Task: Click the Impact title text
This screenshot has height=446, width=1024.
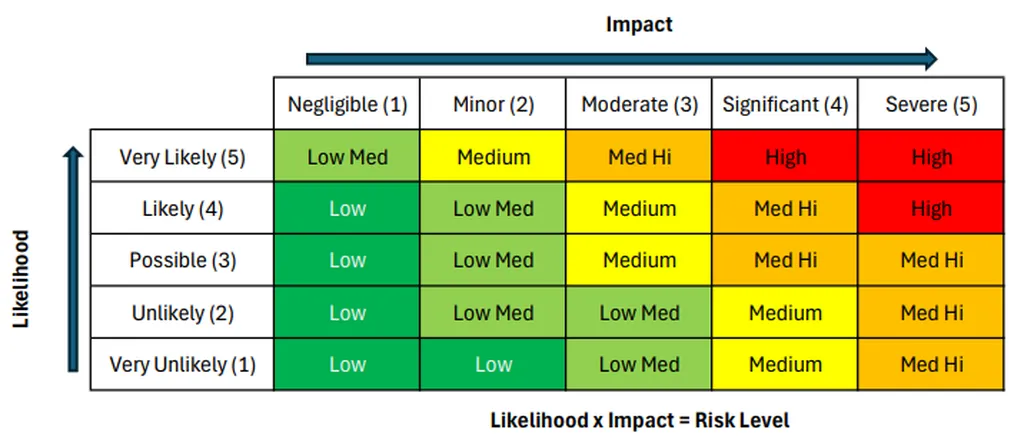Action: point(639,25)
